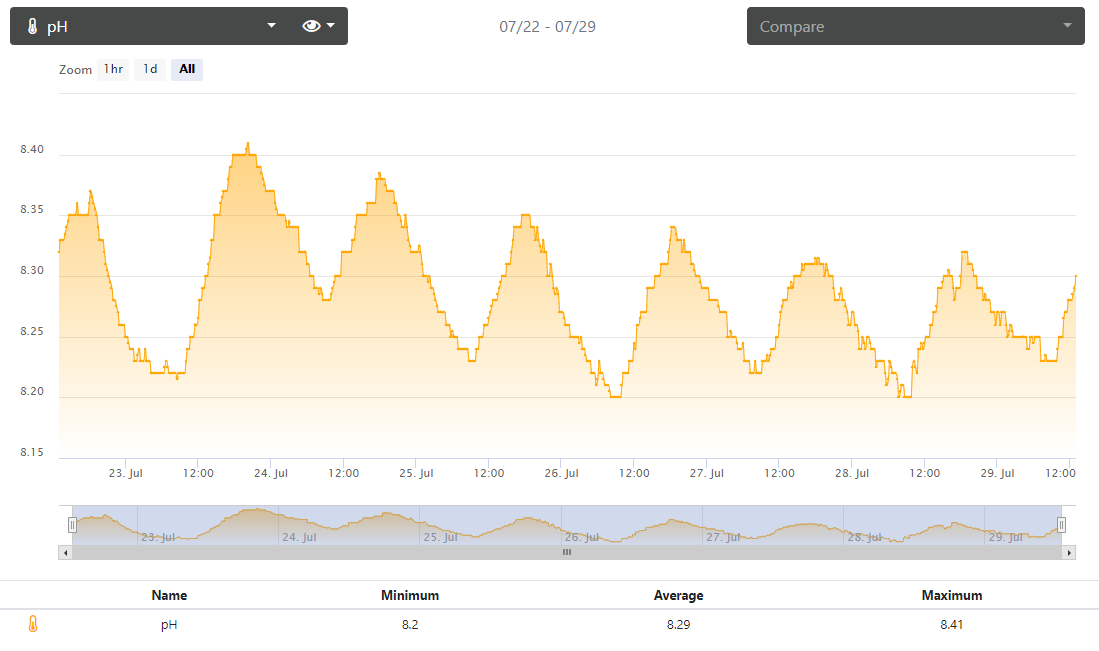Click the 8.40 y-axis label
The image size is (1099, 651).
(32, 149)
